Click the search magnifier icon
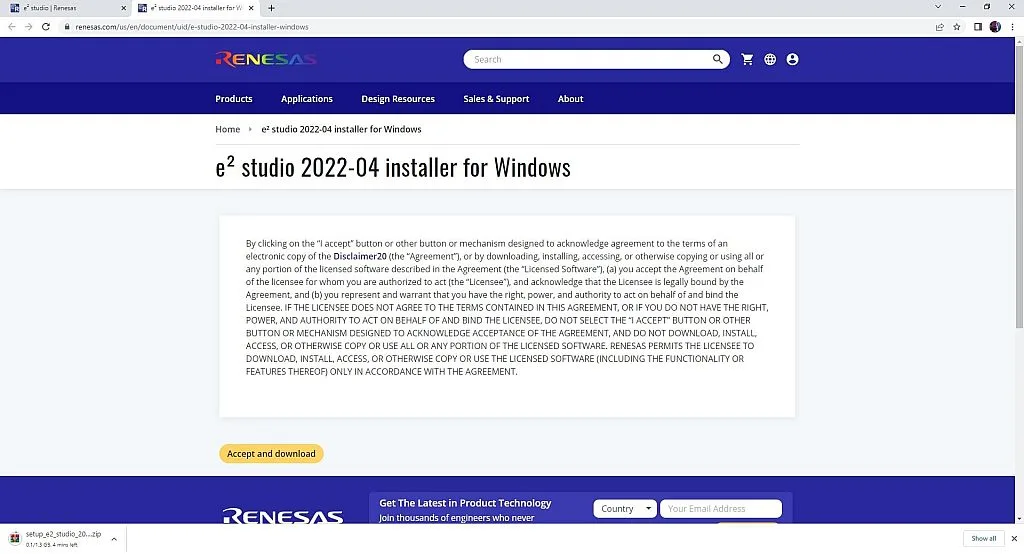Screen dimensions: 1024x554 [x=718, y=59]
